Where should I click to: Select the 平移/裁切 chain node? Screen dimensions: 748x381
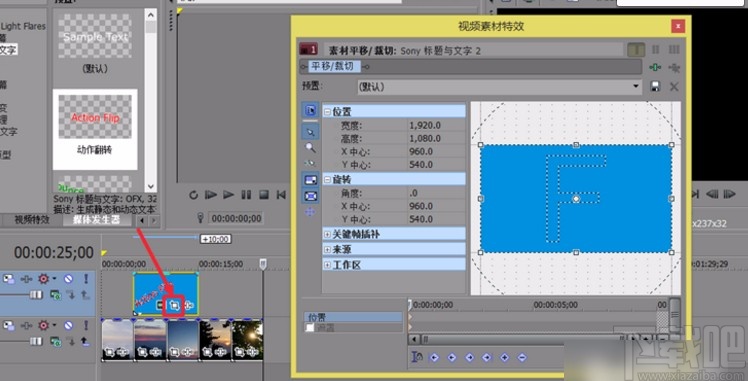coord(335,66)
